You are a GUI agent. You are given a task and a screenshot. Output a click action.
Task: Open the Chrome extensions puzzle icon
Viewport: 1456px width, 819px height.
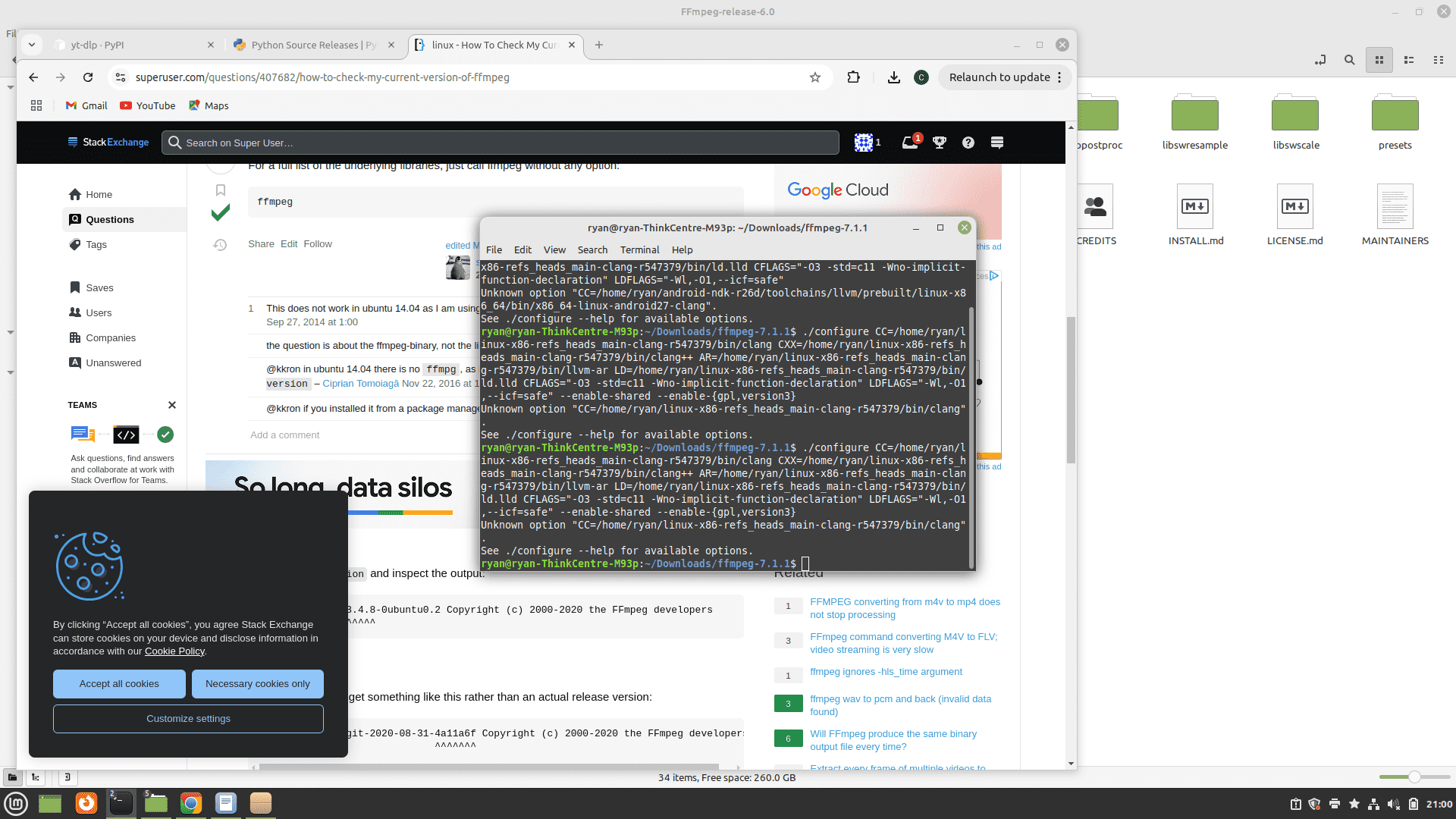coord(853,77)
